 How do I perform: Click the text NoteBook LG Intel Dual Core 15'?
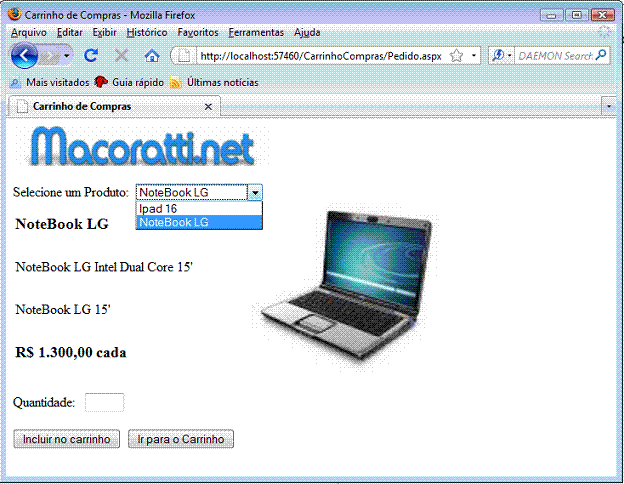point(104,267)
